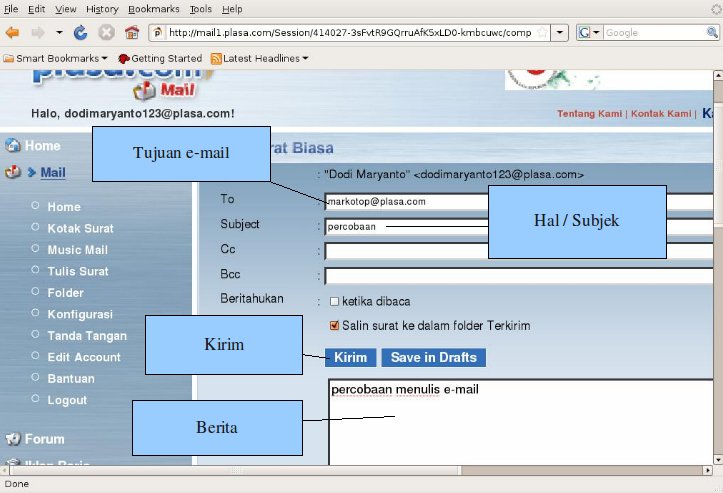Open the Getting Started bookmark
Viewport: 723px width, 493px height.
point(160,59)
